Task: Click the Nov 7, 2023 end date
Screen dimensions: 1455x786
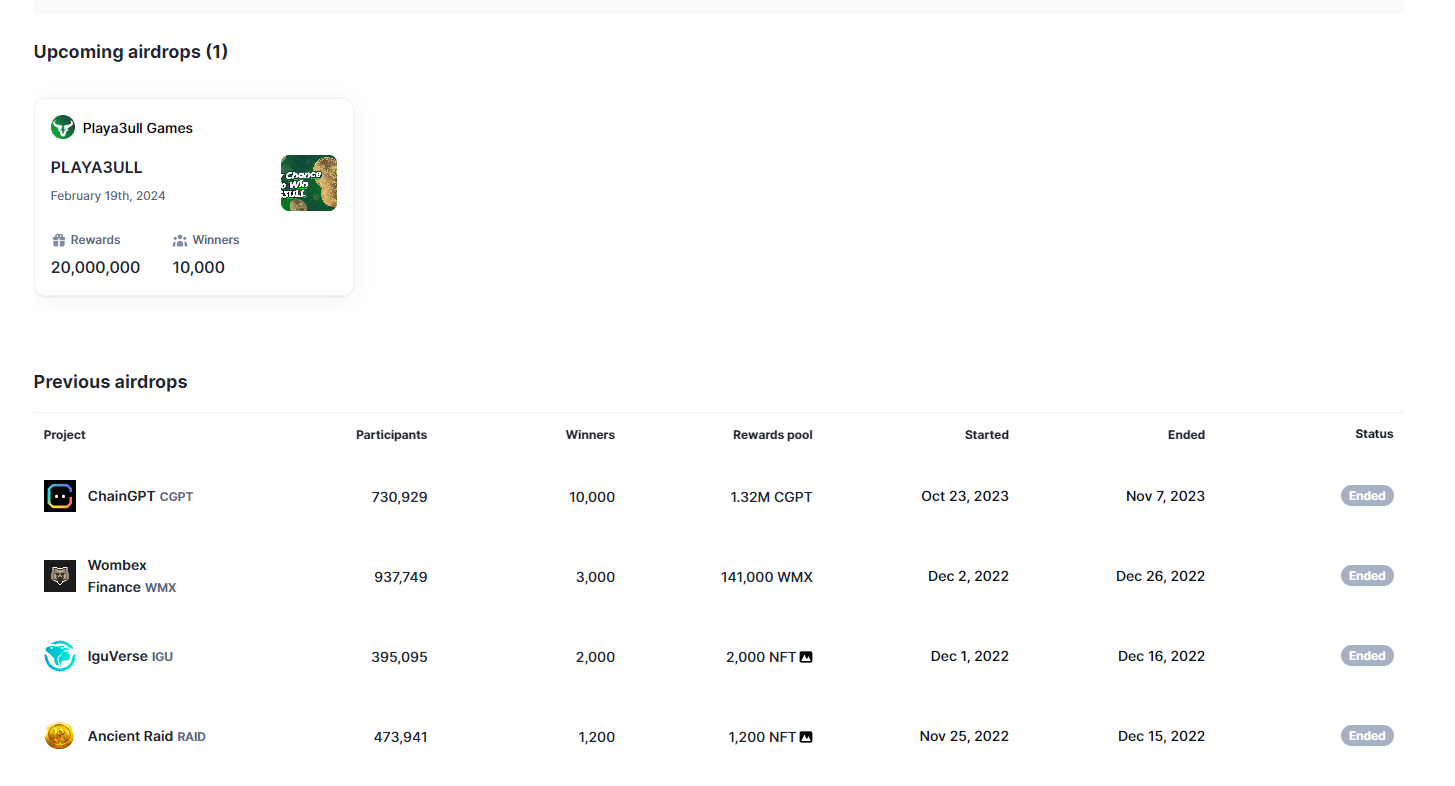Action: click(1165, 496)
